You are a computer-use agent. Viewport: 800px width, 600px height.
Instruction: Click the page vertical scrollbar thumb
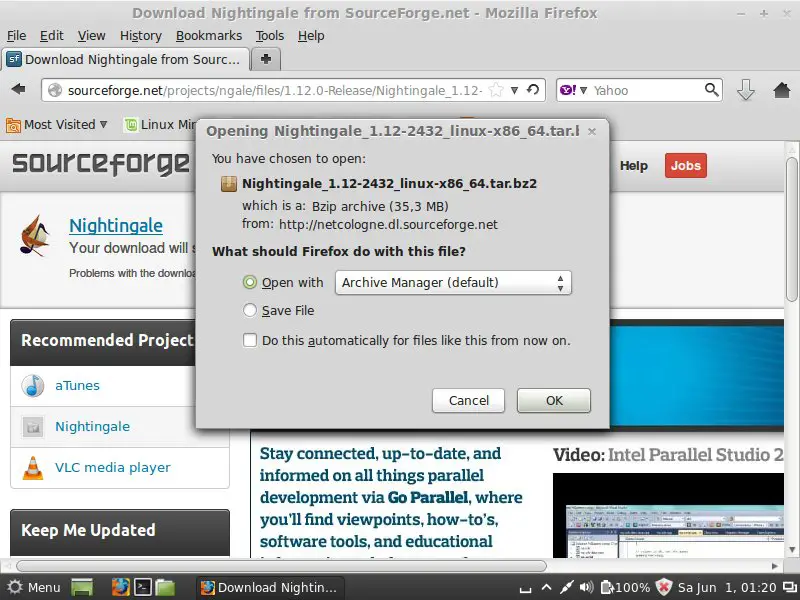tap(791, 230)
